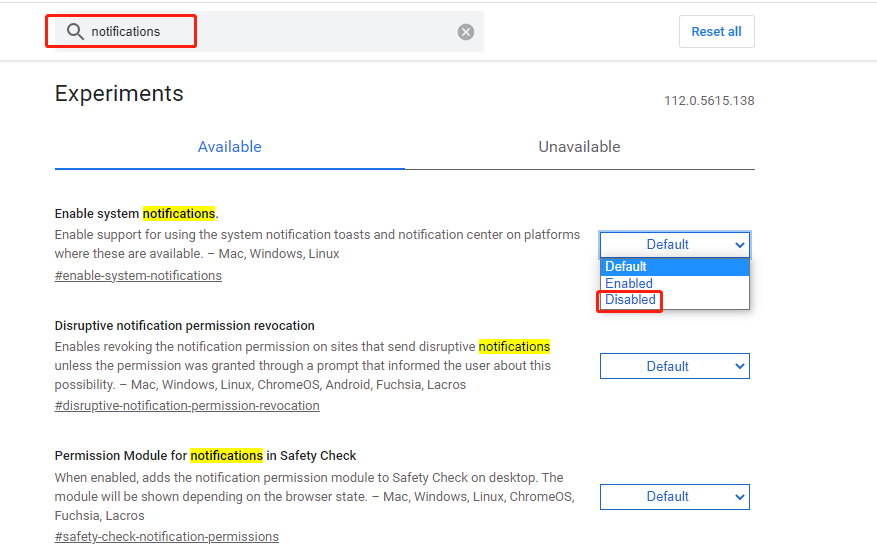Click the Disruptive notification permission revocation title

(185, 325)
